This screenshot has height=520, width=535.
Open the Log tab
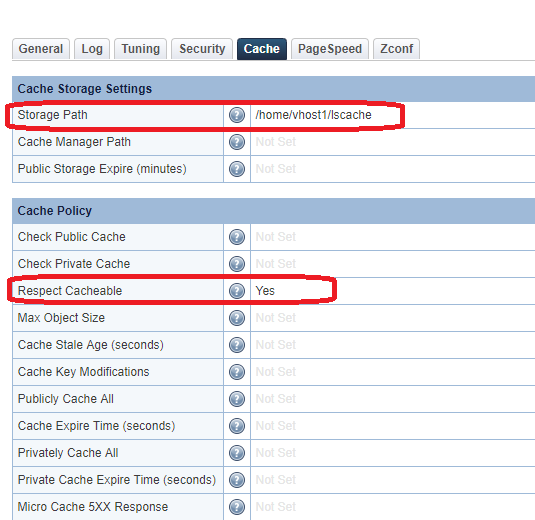pos(92,49)
